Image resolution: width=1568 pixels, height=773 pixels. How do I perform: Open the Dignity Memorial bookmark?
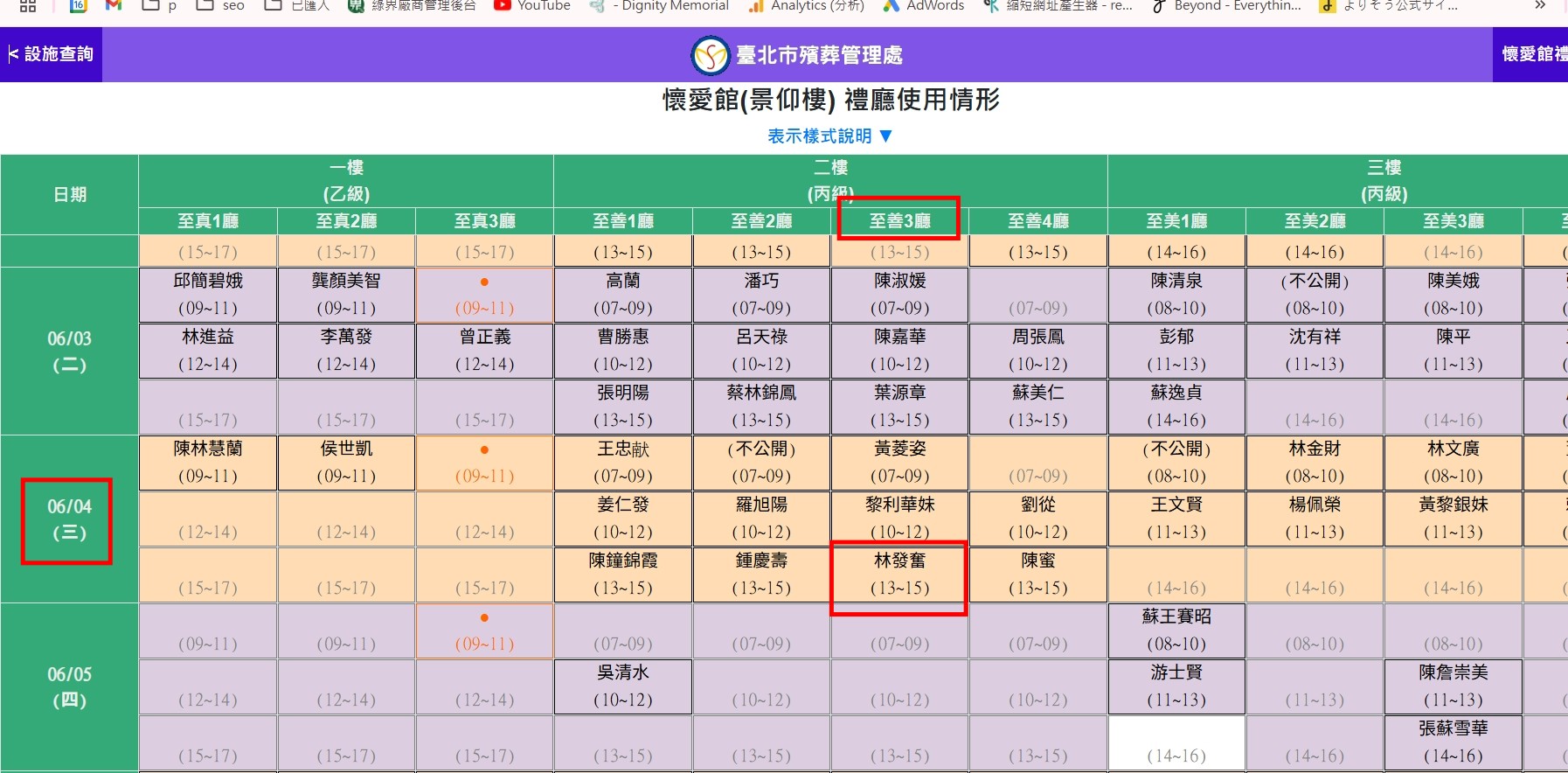(x=660, y=5)
